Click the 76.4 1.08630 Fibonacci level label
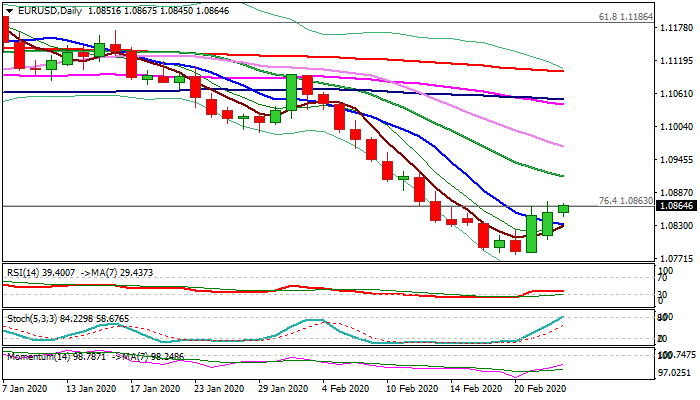This screenshot has width=700, height=400. pyautogui.click(x=626, y=201)
